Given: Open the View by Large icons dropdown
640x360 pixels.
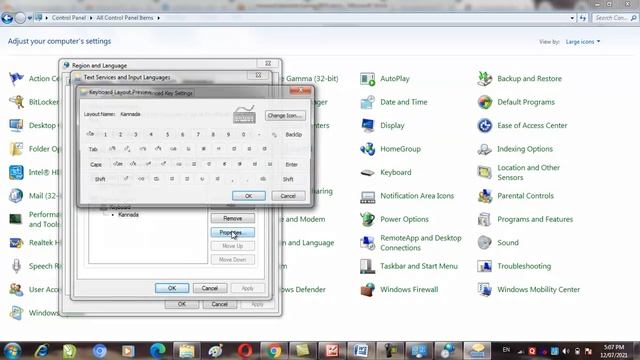Looking at the screenshot, I should coord(583,42).
